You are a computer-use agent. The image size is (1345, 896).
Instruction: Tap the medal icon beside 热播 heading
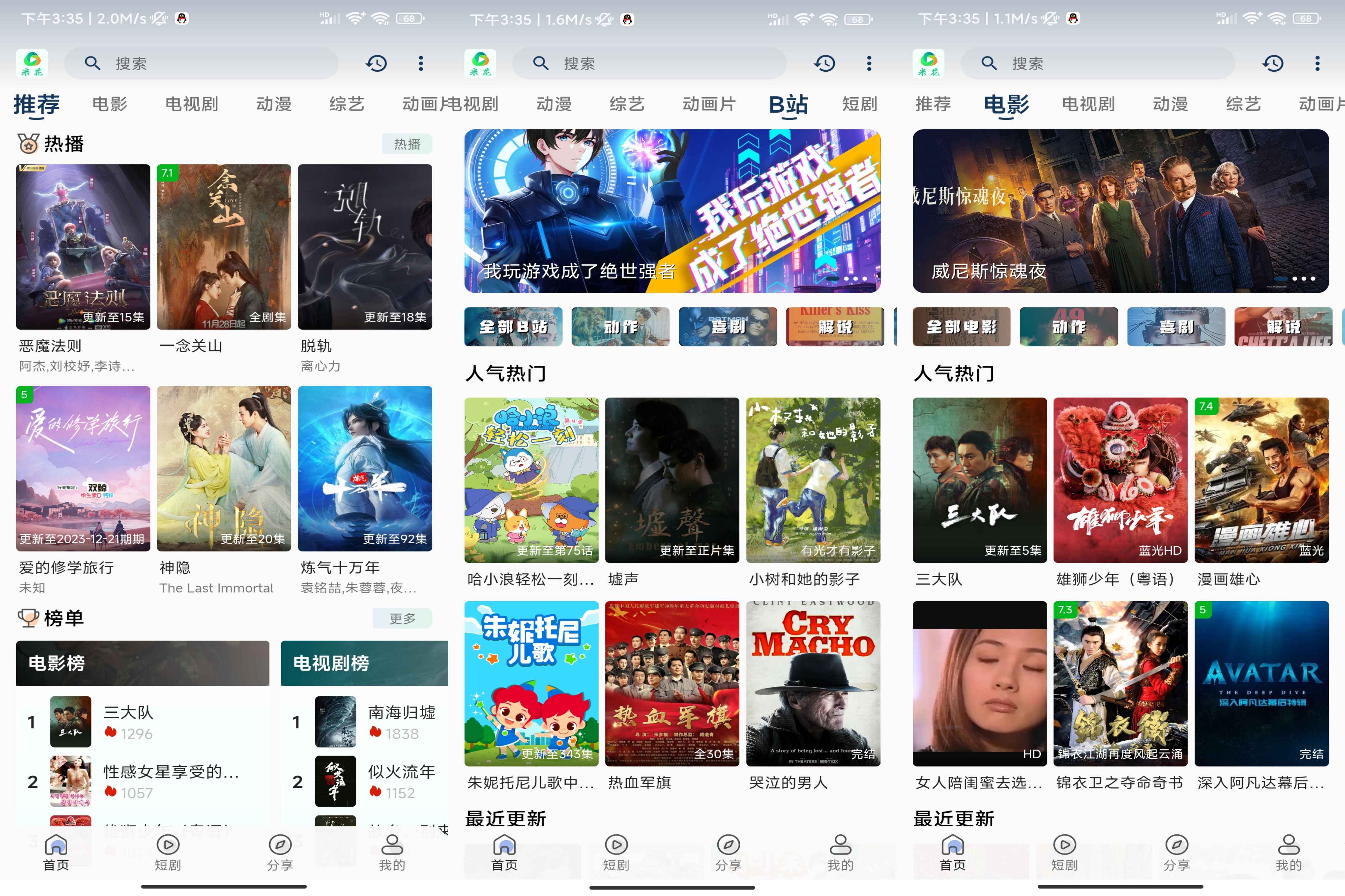pyautogui.click(x=28, y=143)
